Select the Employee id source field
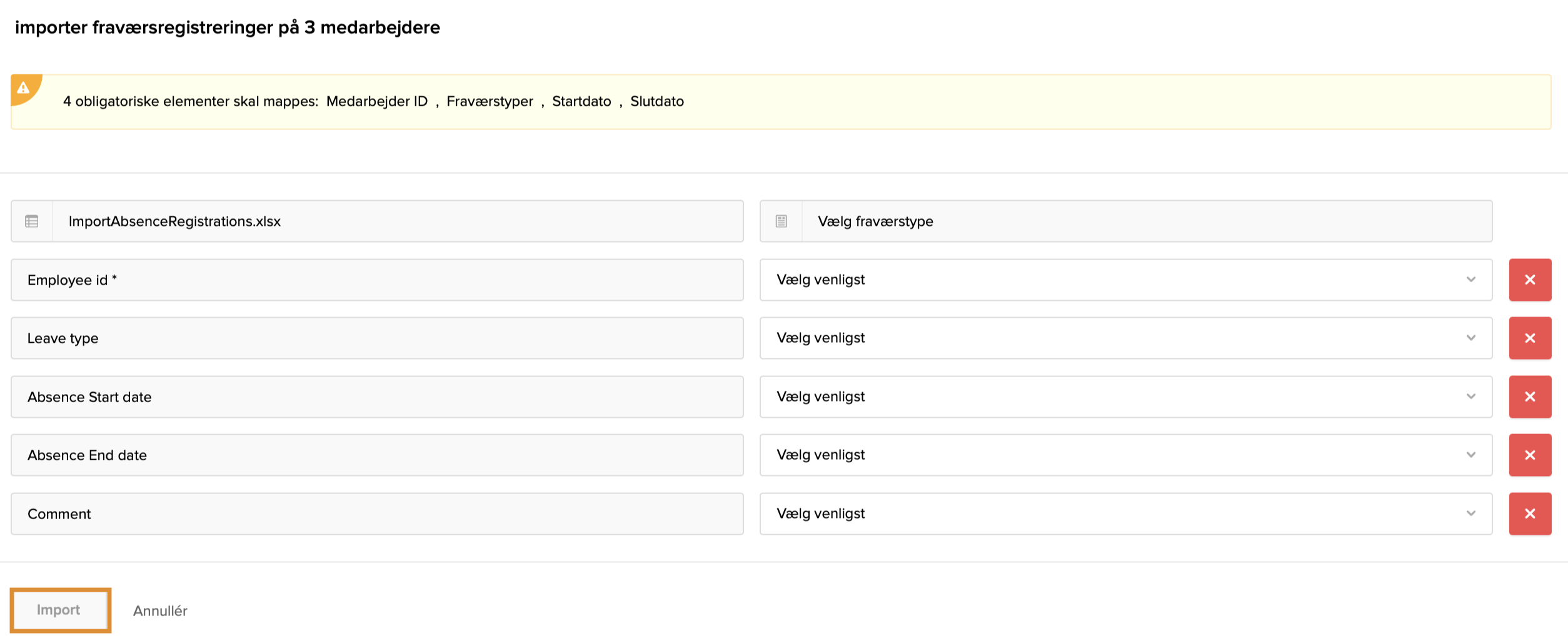This screenshot has height=643, width=1568. tap(376, 280)
